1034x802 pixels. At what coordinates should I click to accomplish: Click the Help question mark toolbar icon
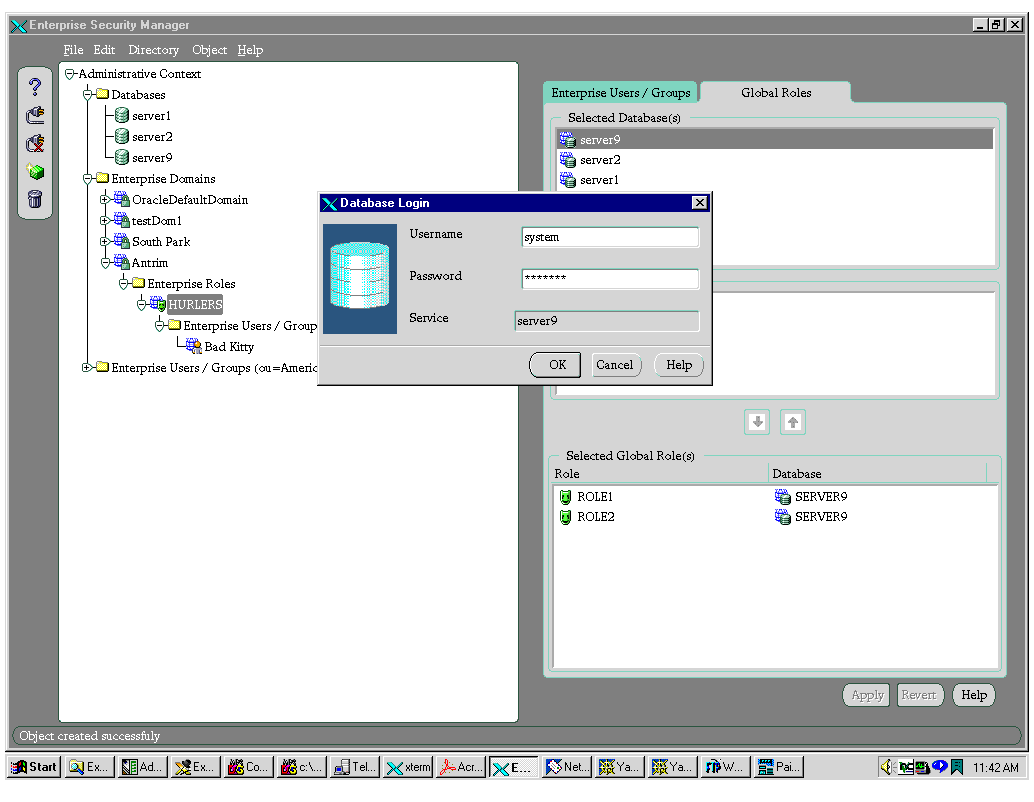coord(35,87)
